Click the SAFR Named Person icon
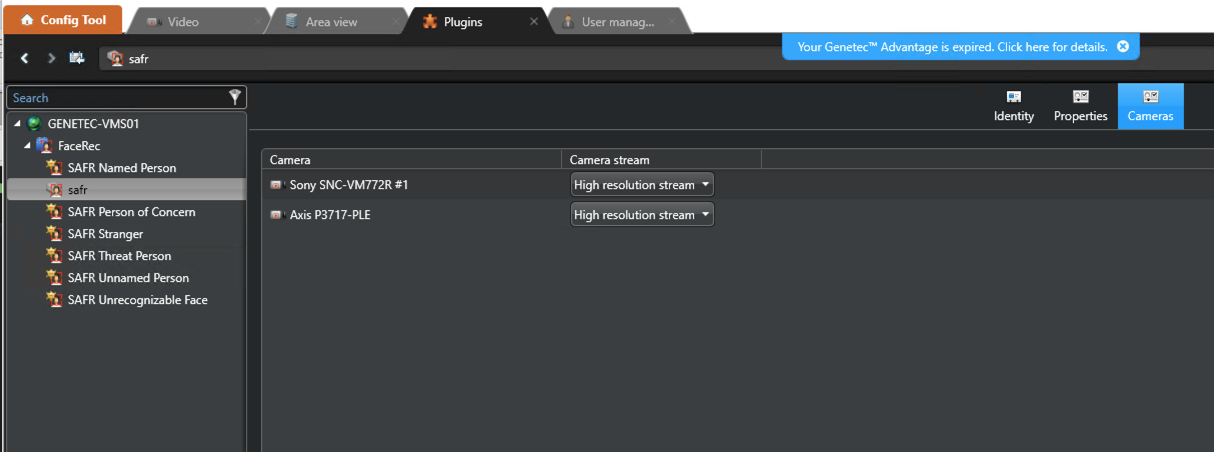 point(55,168)
